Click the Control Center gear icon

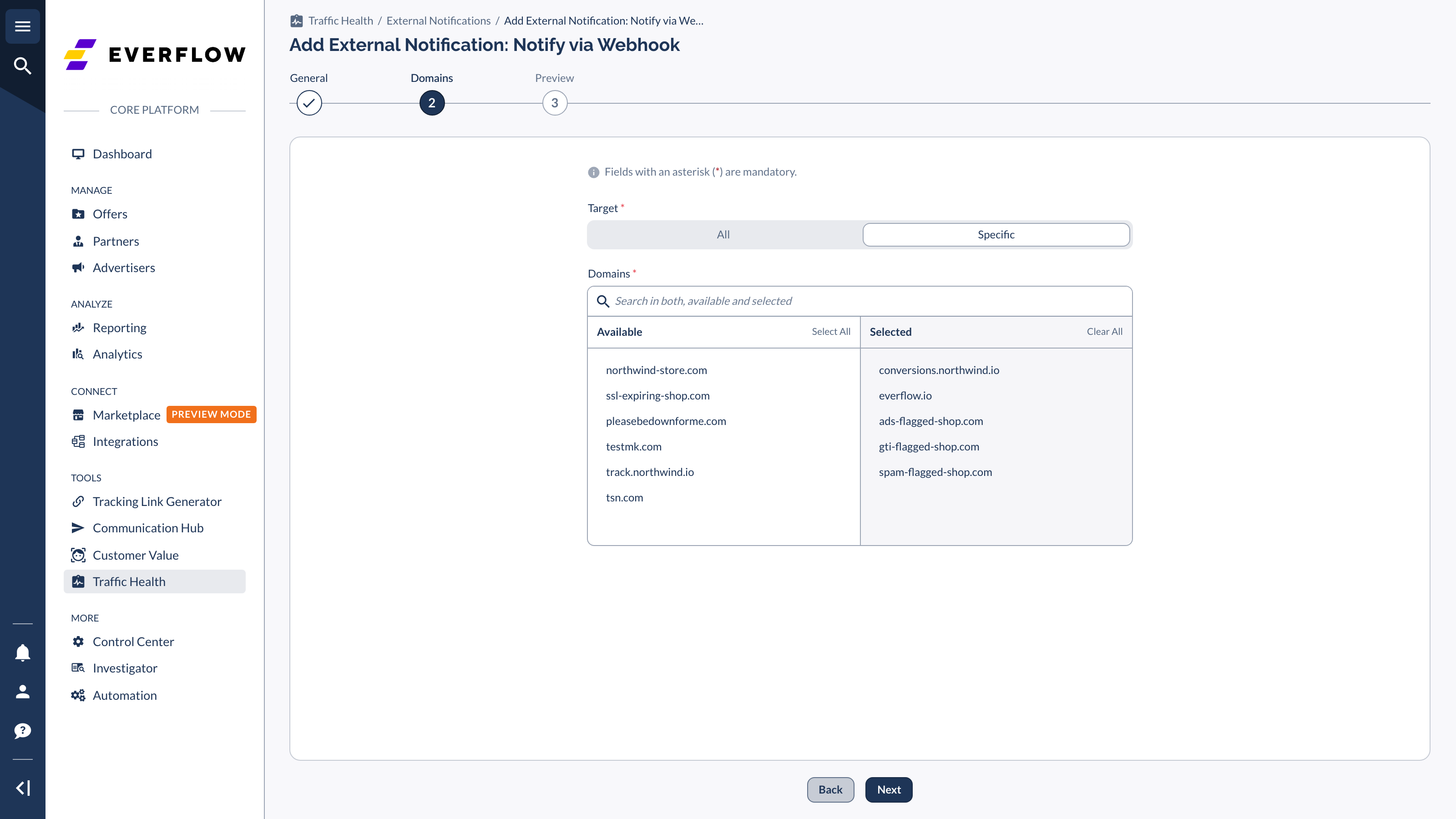coord(78,642)
